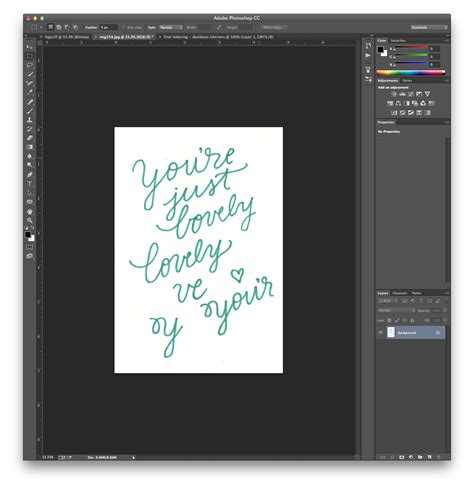
Task: Click the Refine Edge button
Action: coord(273,28)
